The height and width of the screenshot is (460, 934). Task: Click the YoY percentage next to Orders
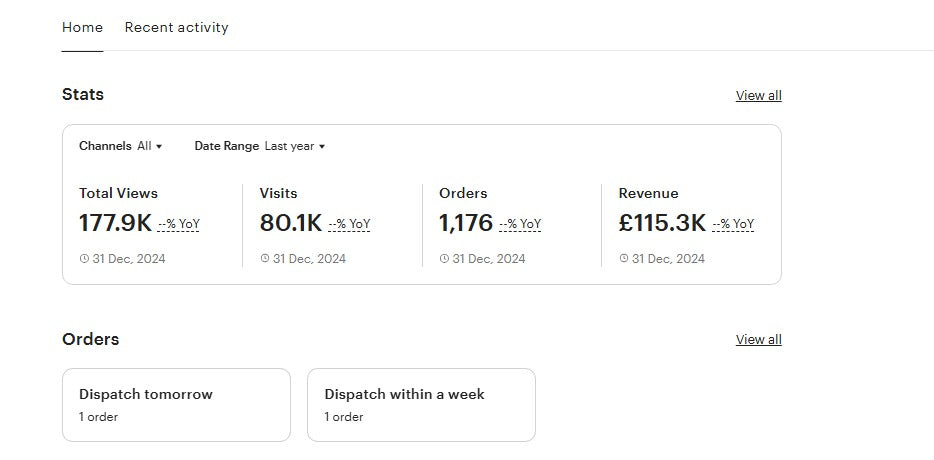520,224
